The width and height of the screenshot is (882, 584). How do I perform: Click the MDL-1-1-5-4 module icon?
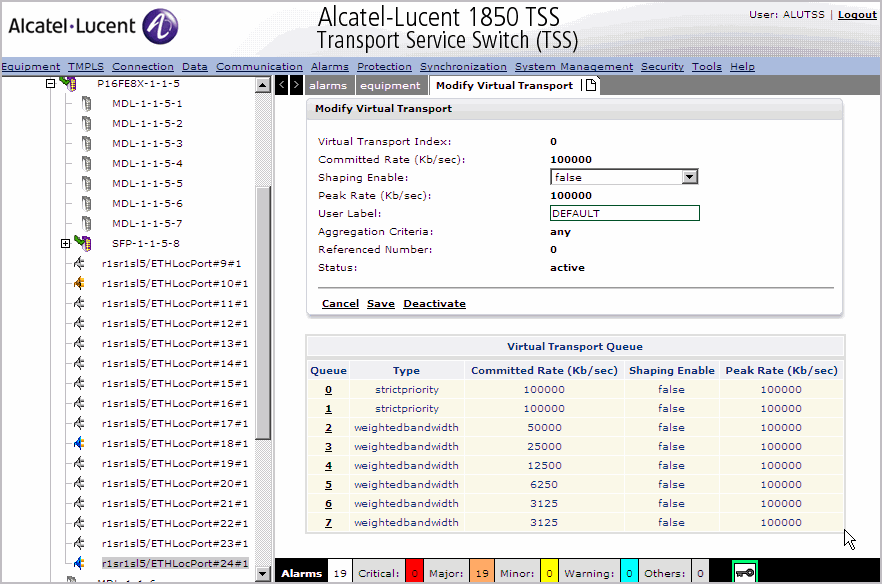point(86,163)
